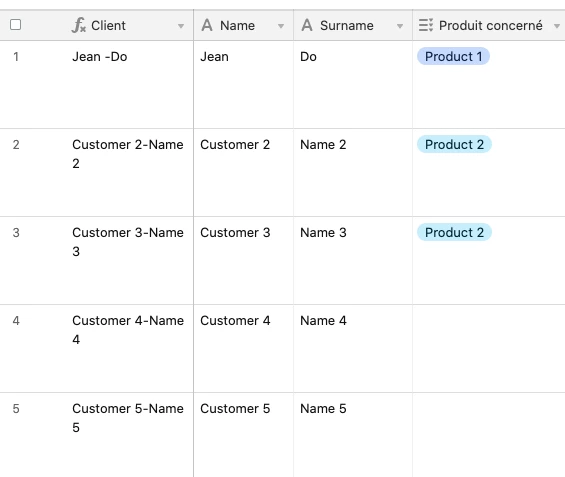Click the Customer 2 name cell
565x477 pixels.
point(244,173)
